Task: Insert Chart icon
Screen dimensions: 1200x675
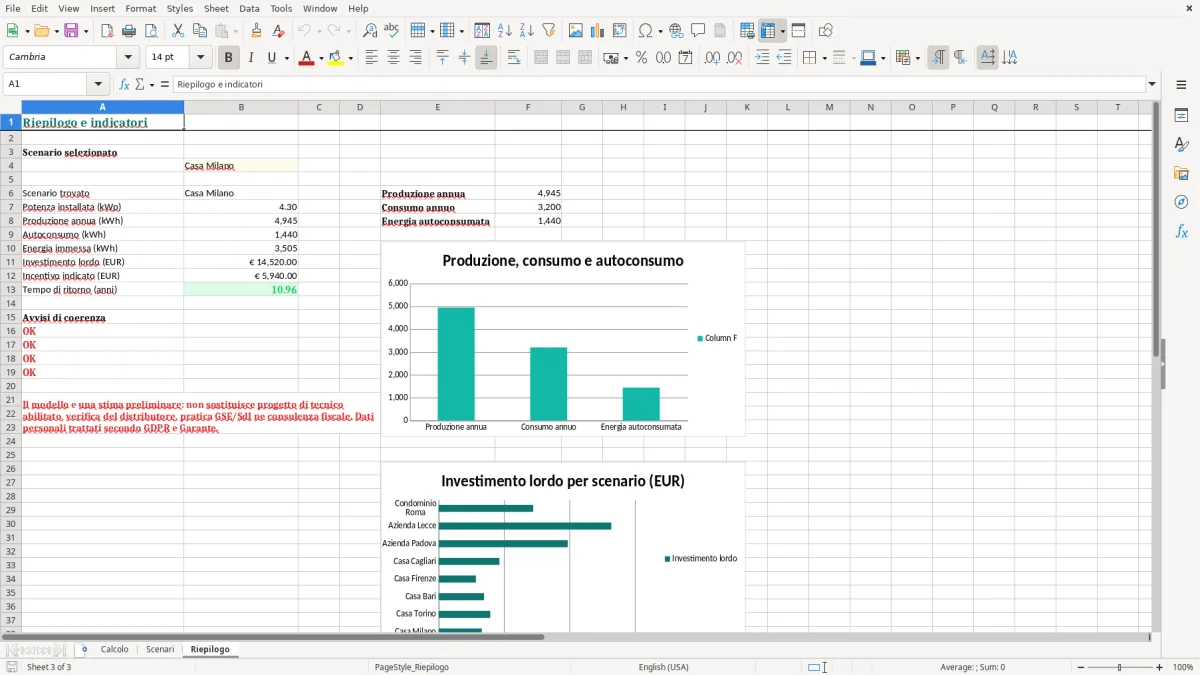Action: point(598,31)
